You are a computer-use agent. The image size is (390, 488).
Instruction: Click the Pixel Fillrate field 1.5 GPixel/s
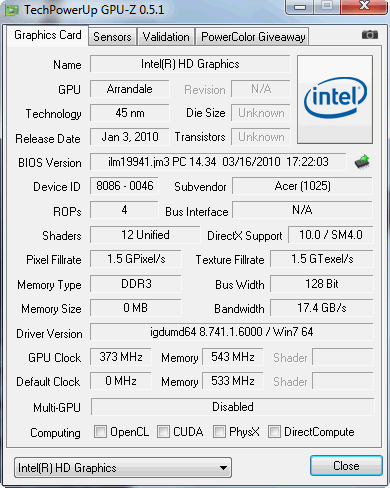pos(136,259)
